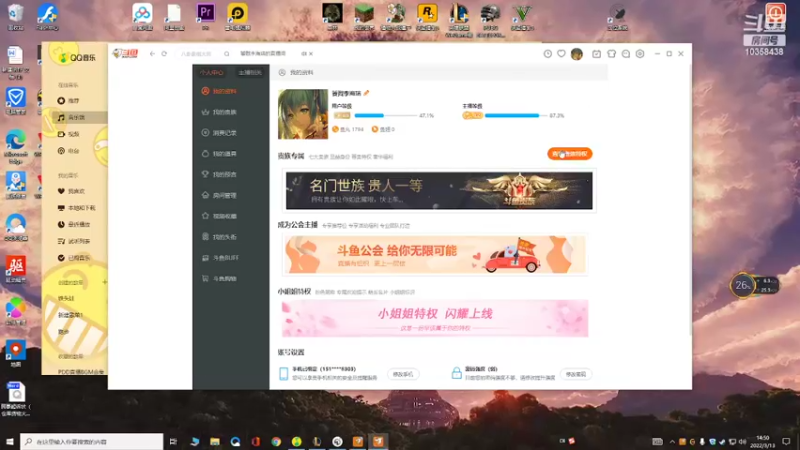
Task: Open the 斗鱼公会 给你无限可能 banner
Action: (435, 255)
